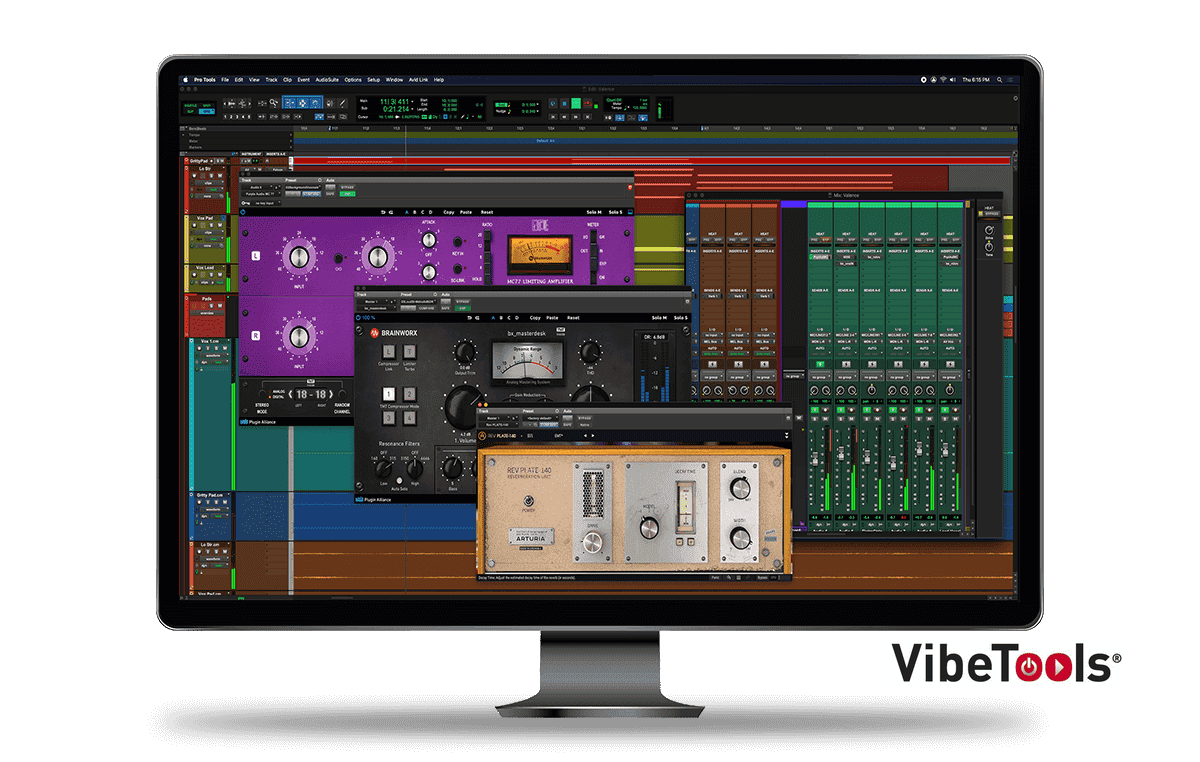Toggle Bypass in the MC77 plugin header
The image size is (1200, 762).
(x=347, y=186)
